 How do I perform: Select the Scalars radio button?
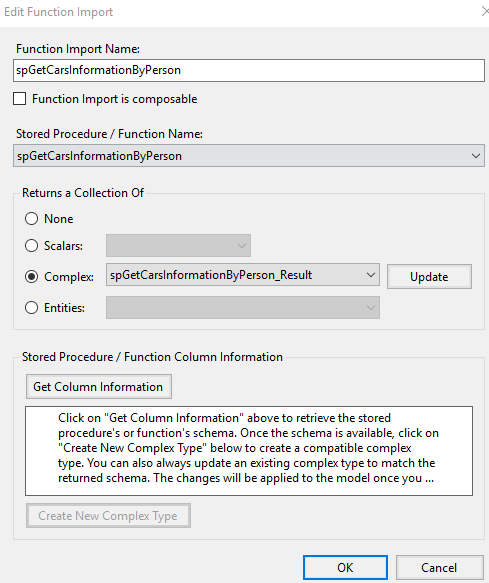tap(32, 246)
